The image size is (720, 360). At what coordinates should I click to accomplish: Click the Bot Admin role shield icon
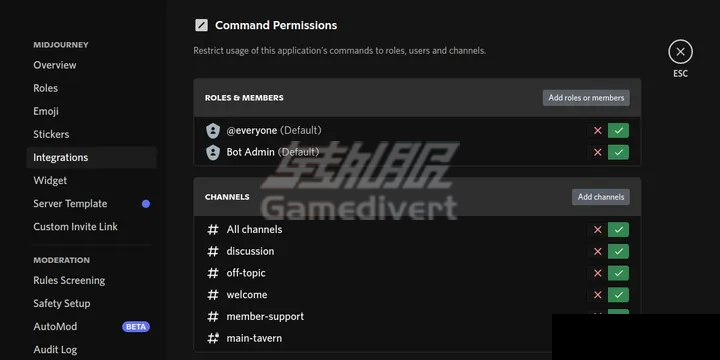(x=213, y=152)
